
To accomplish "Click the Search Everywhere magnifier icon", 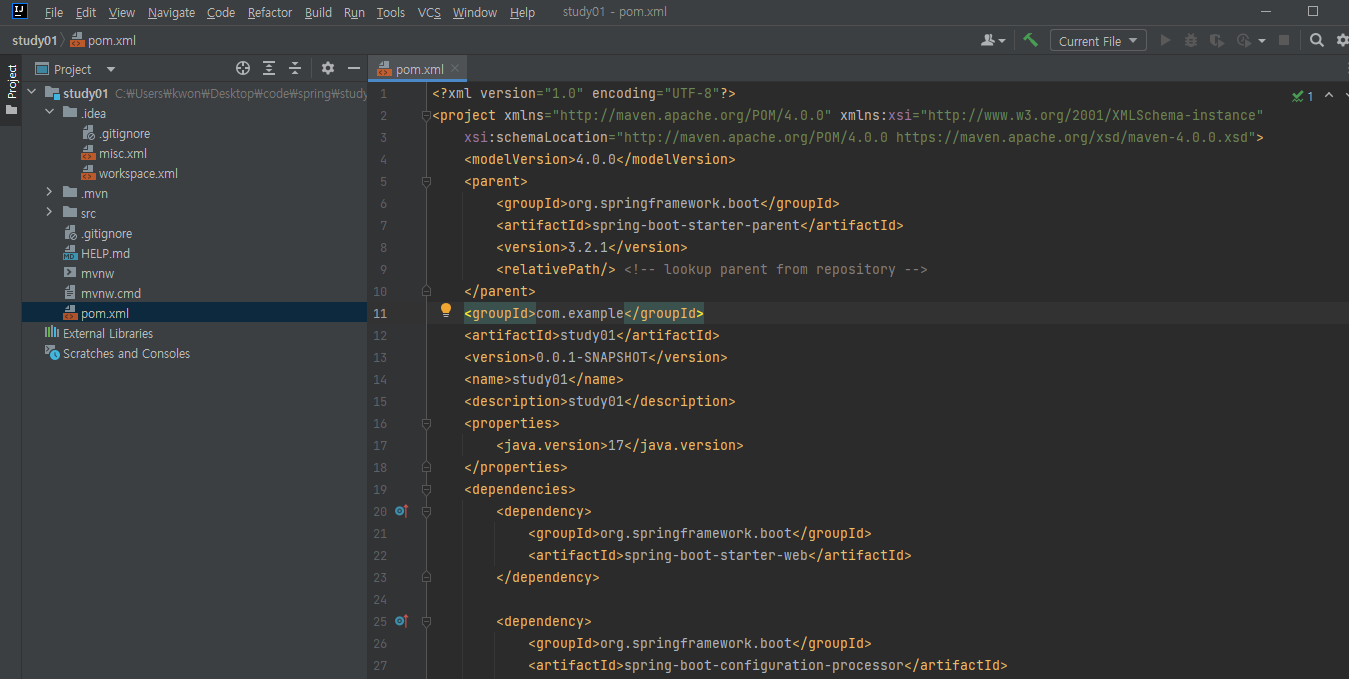I will (x=1317, y=40).
